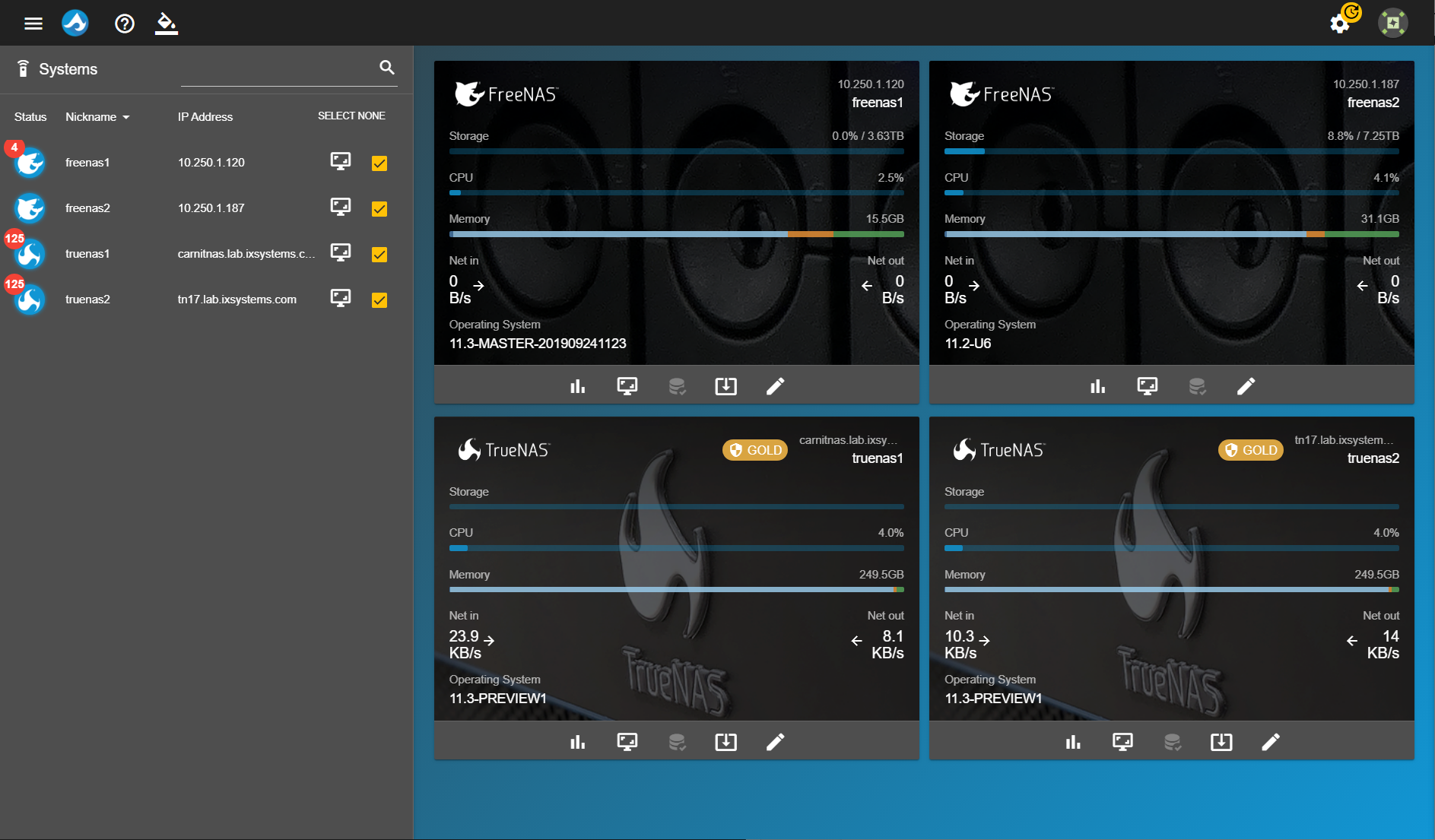Edit freenas2 with pencil icon
This screenshot has height=840, width=1435.
click(x=1246, y=386)
